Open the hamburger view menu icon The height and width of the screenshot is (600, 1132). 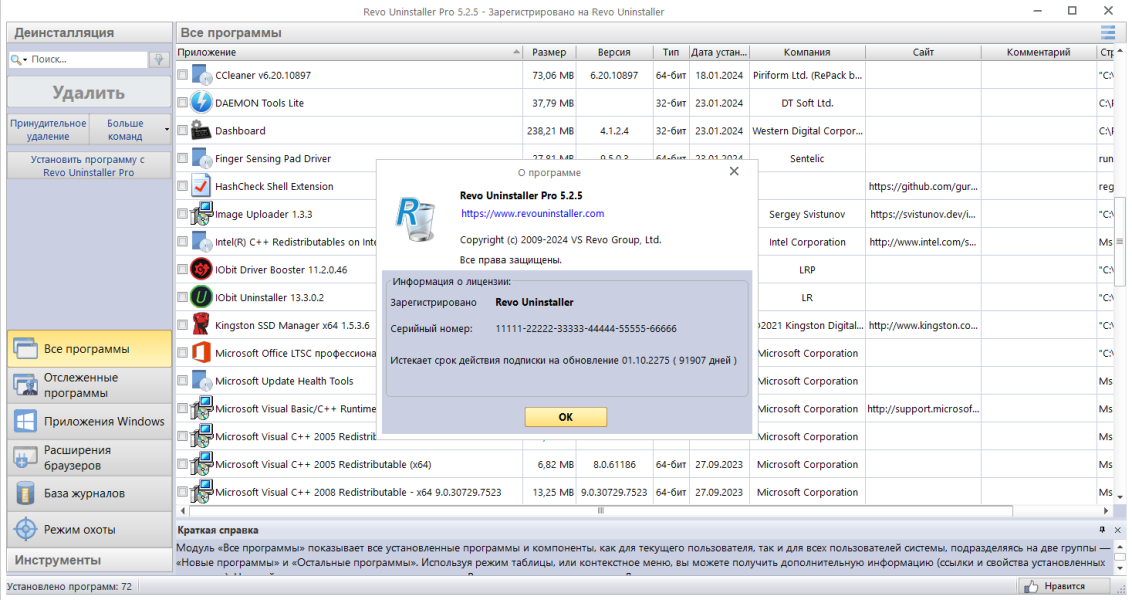pyautogui.click(x=1107, y=32)
